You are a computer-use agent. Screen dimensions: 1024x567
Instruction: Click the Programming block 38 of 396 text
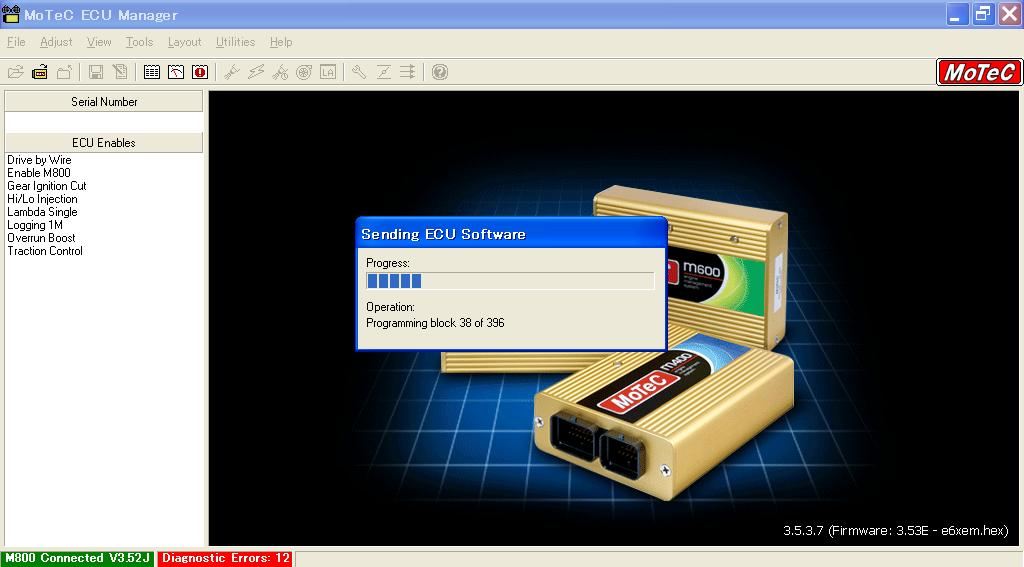pyautogui.click(x=435, y=323)
